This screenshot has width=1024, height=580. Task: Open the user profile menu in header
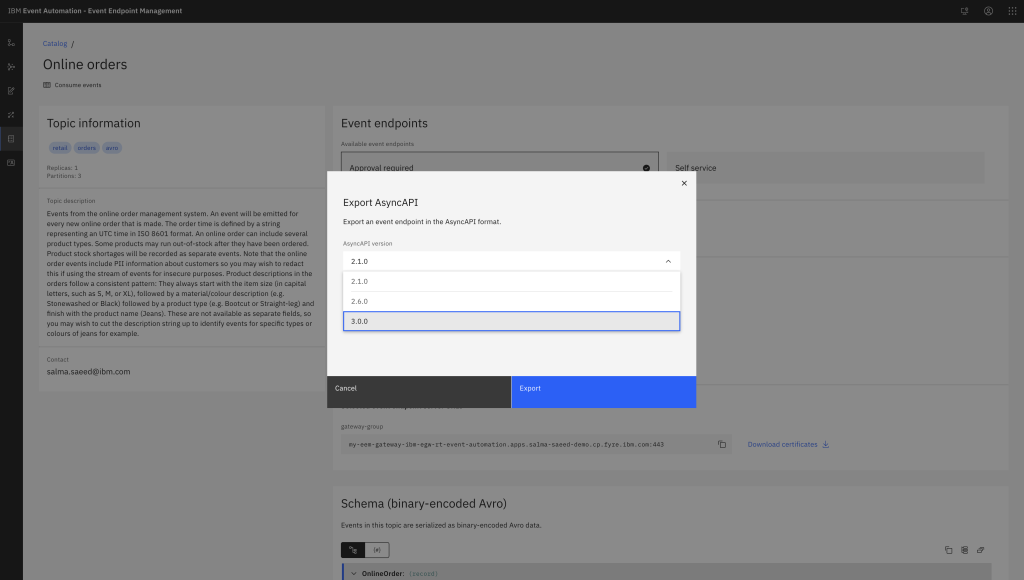click(988, 10)
